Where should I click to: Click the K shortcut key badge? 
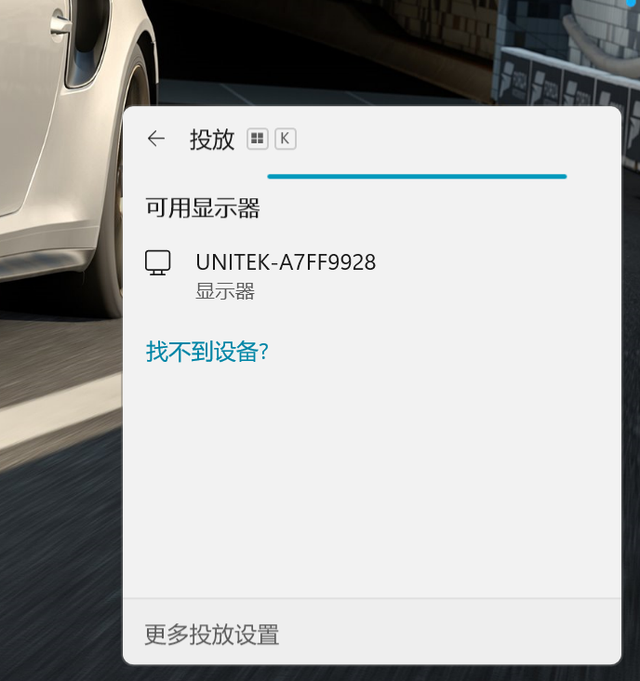click(x=285, y=139)
